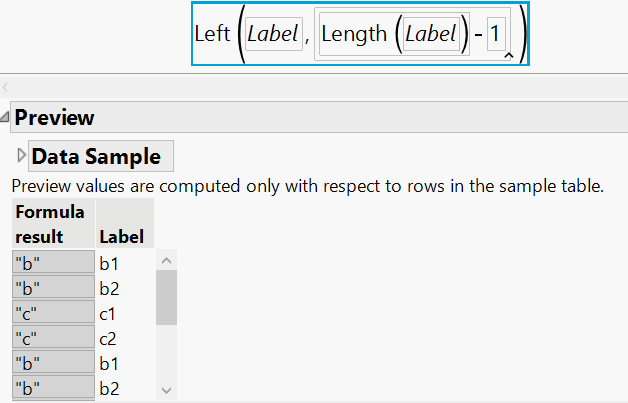The height and width of the screenshot is (403, 628).
Task: Click the Preview heading text
Action: [54, 117]
